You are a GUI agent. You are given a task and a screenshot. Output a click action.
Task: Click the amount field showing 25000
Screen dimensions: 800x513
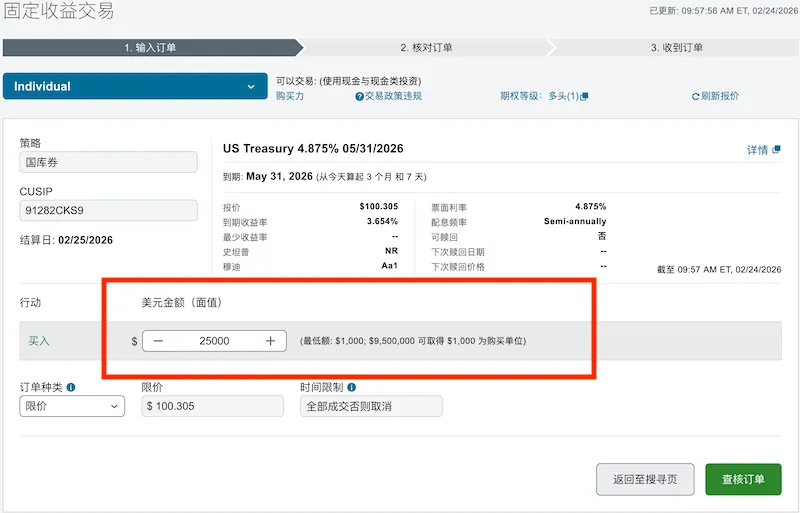[x=214, y=341]
